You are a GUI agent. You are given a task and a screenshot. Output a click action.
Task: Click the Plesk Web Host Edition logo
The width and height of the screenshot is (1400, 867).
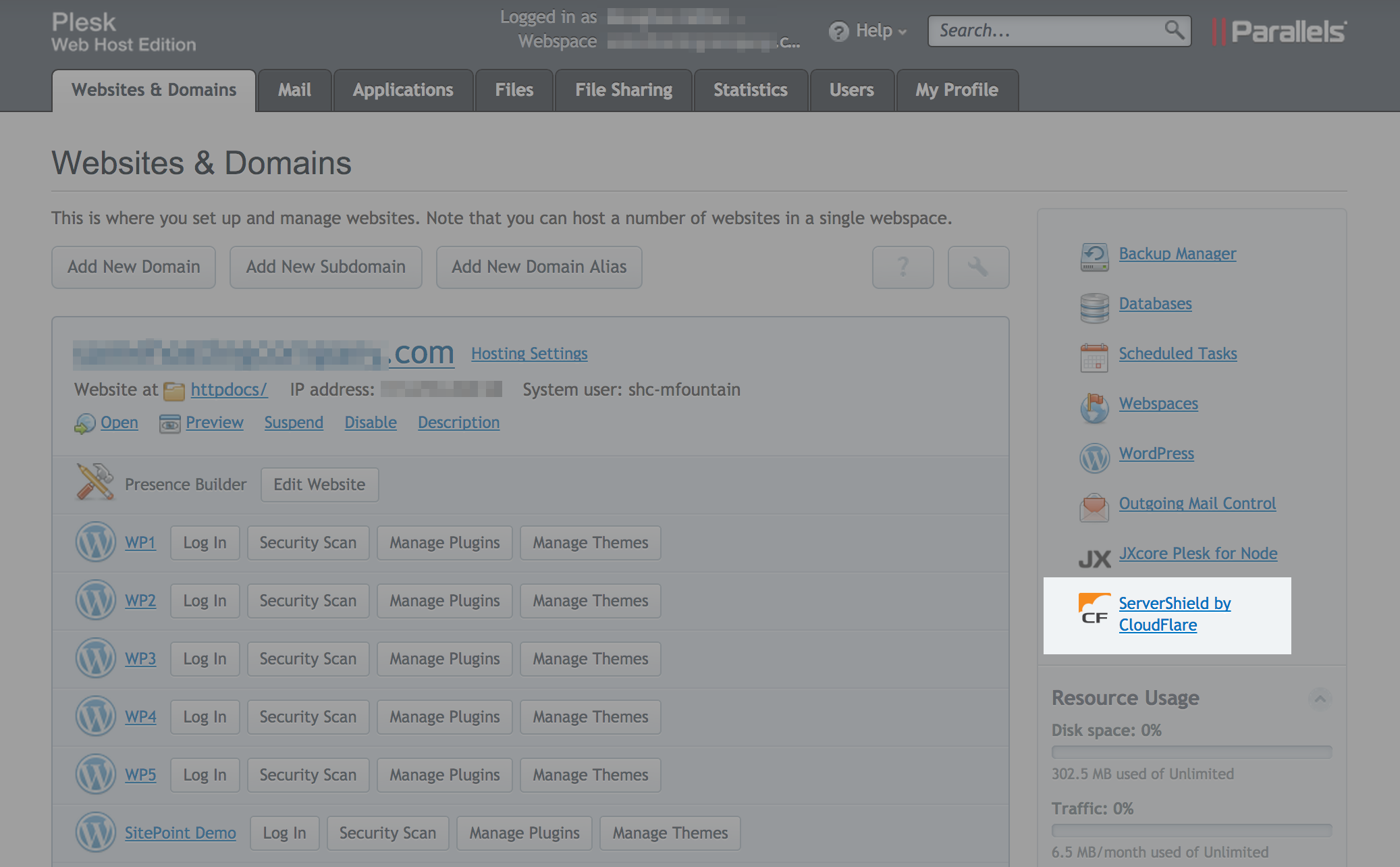[124, 32]
